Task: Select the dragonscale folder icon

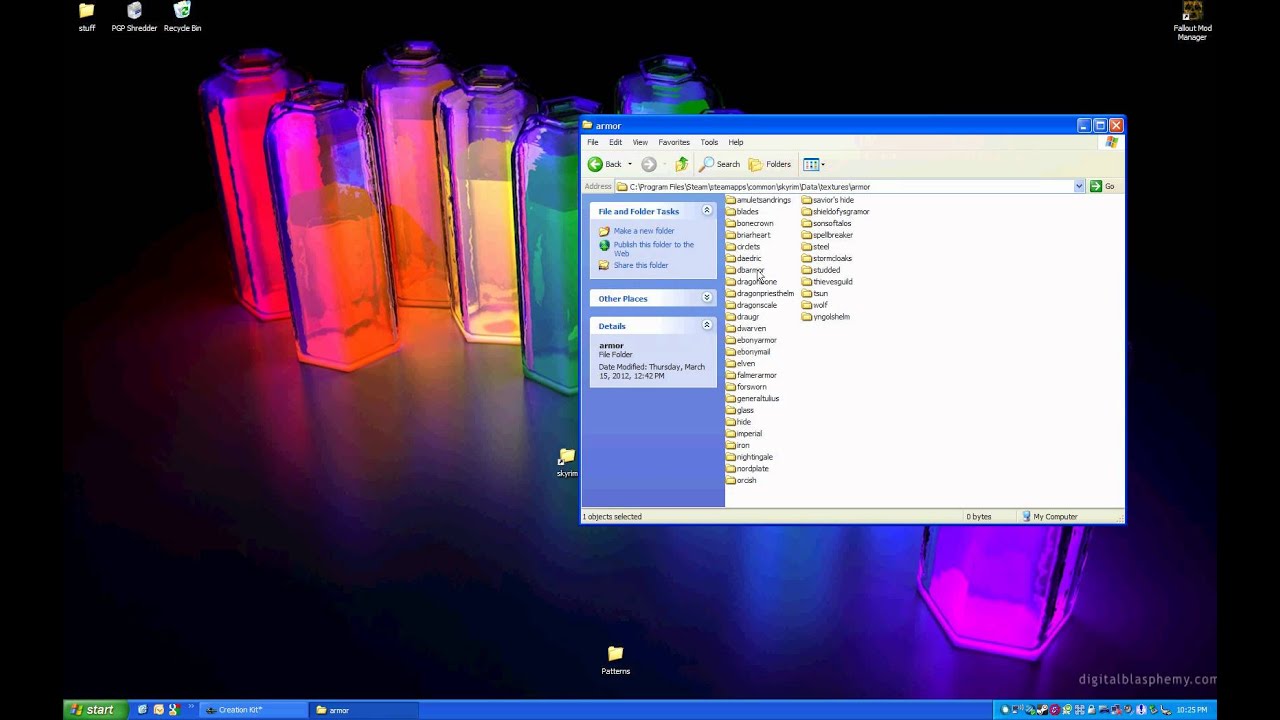Action: click(x=731, y=305)
